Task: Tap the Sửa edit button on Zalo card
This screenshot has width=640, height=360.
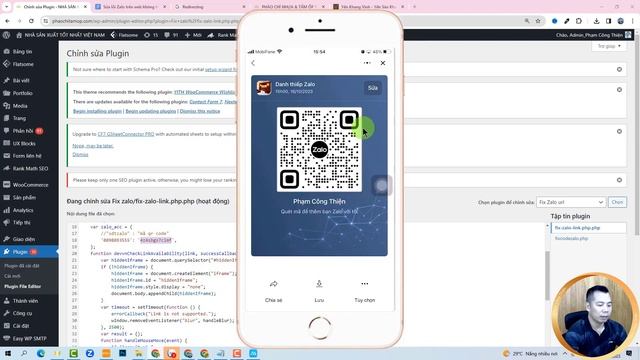Action: click(373, 88)
